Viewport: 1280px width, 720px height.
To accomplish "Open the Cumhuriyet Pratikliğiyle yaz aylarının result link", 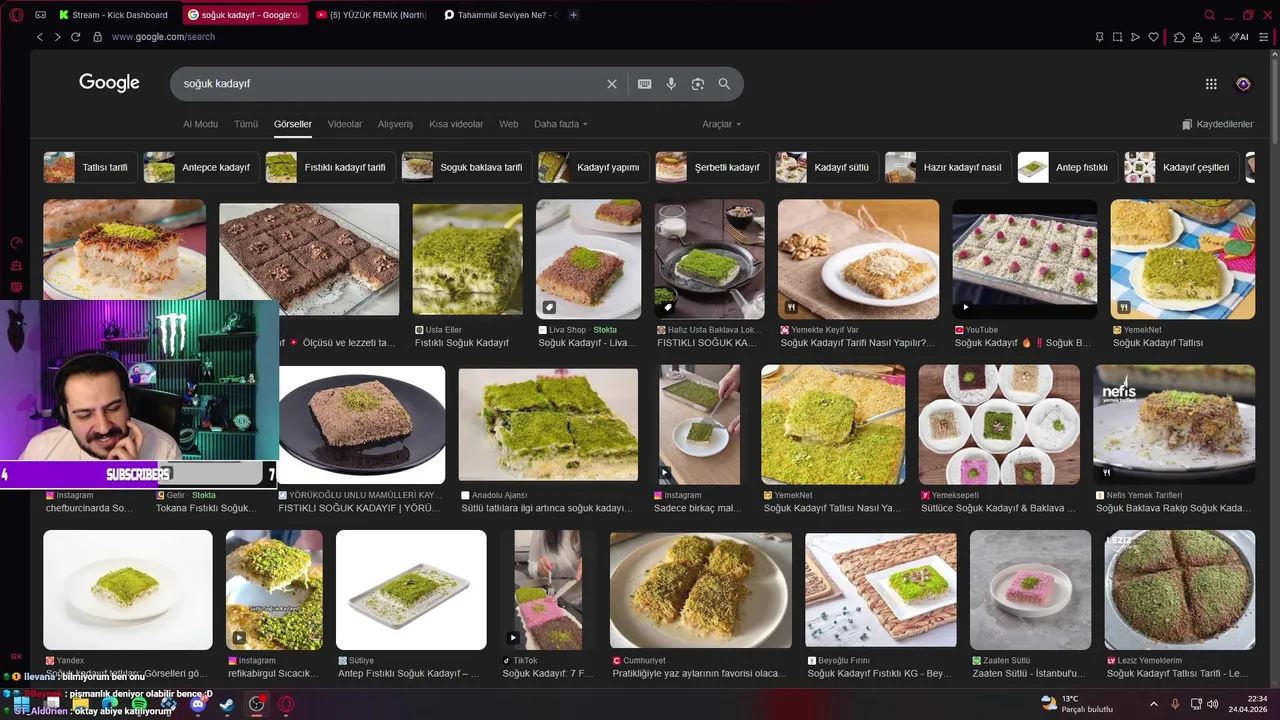I will pyautogui.click(x=700, y=674).
